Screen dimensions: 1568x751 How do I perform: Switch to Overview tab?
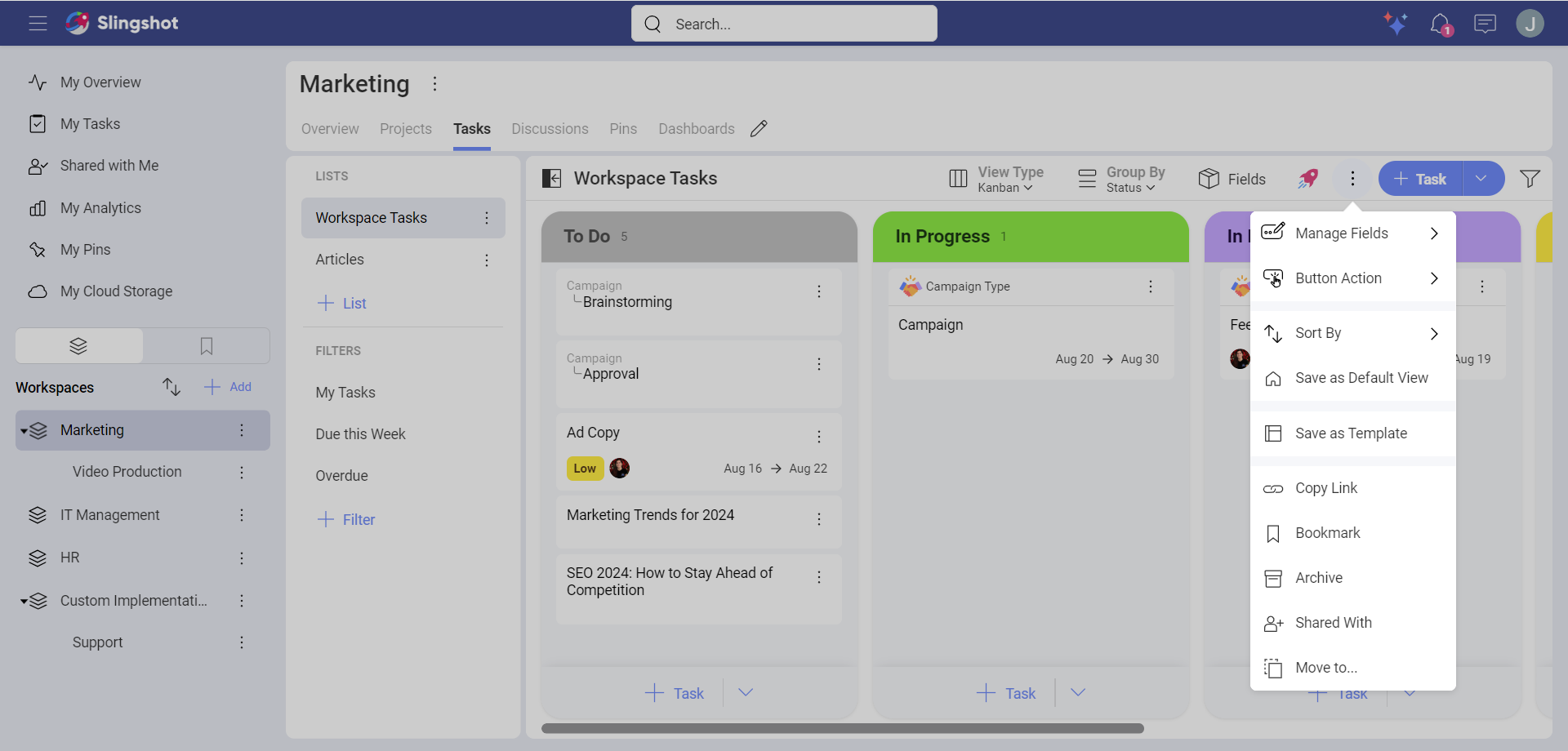(x=330, y=129)
